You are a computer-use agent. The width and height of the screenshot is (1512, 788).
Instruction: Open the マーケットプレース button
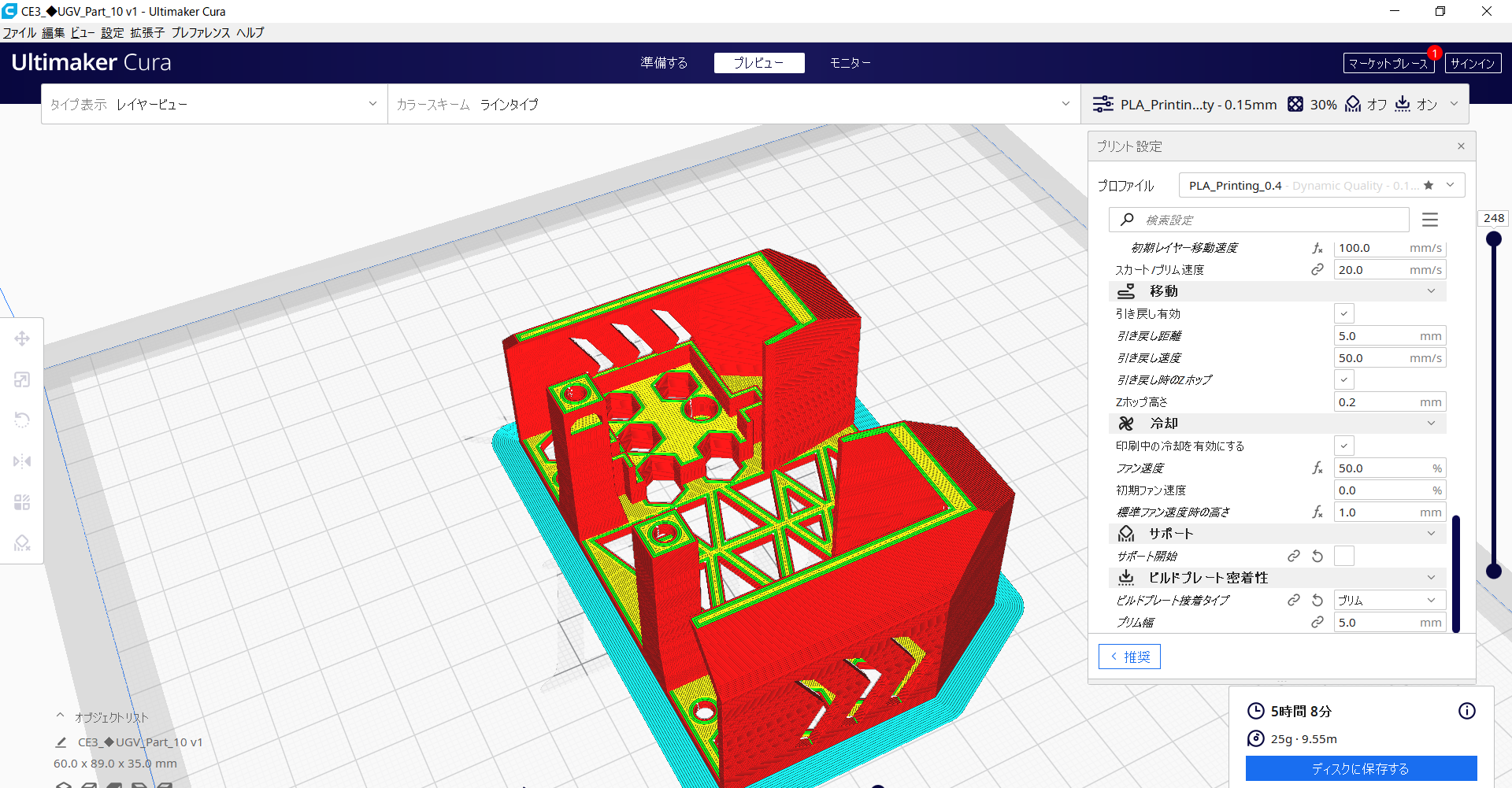pos(1388,63)
